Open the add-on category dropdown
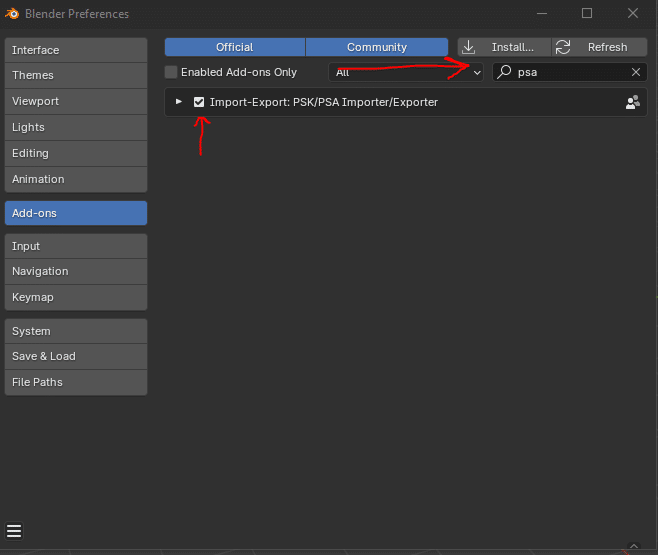This screenshot has width=658, height=555. [x=406, y=72]
